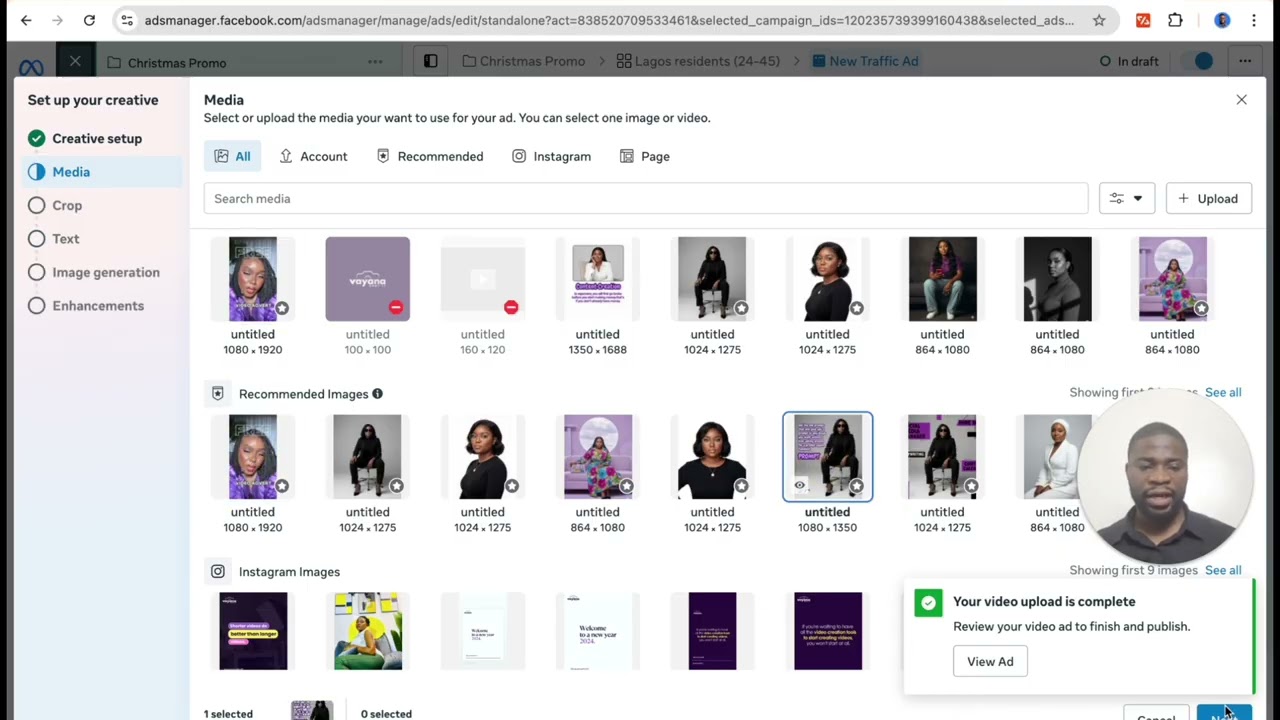Open the New Traffic Ad breadcrumb
This screenshot has height=720, width=1280.
(x=864, y=61)
